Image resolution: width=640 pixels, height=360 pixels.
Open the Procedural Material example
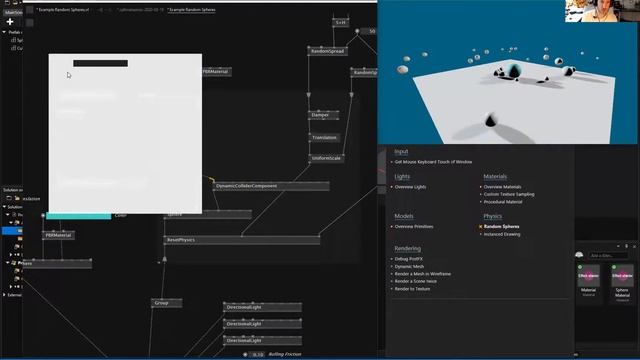click(x=503, y=202)
